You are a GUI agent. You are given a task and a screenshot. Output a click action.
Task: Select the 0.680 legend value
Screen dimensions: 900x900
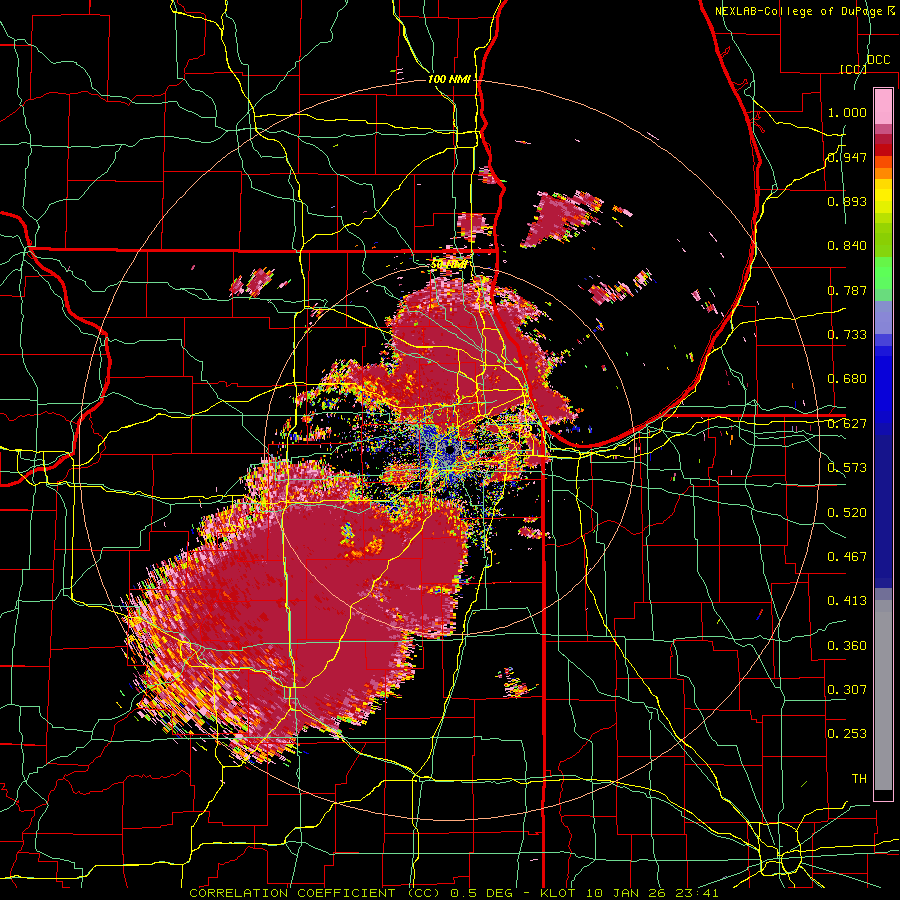[847, 379]
